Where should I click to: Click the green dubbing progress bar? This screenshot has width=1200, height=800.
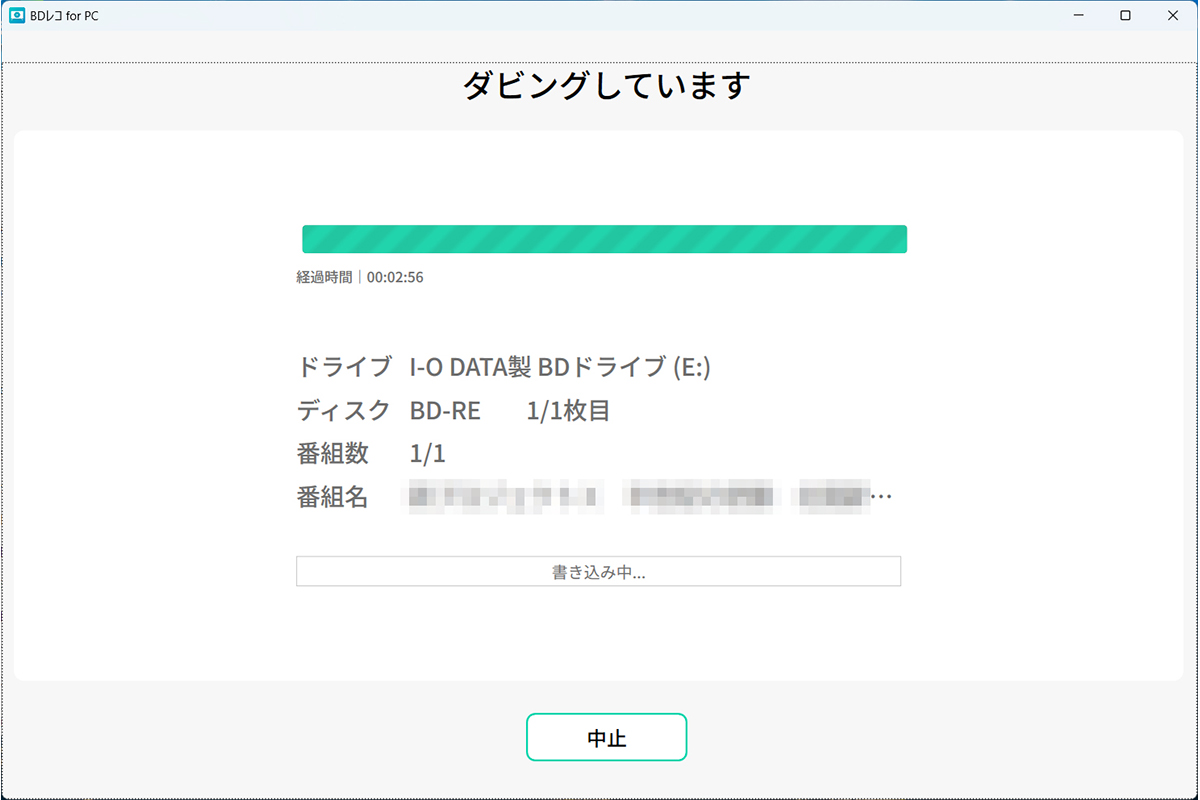[x=605, y=238]
